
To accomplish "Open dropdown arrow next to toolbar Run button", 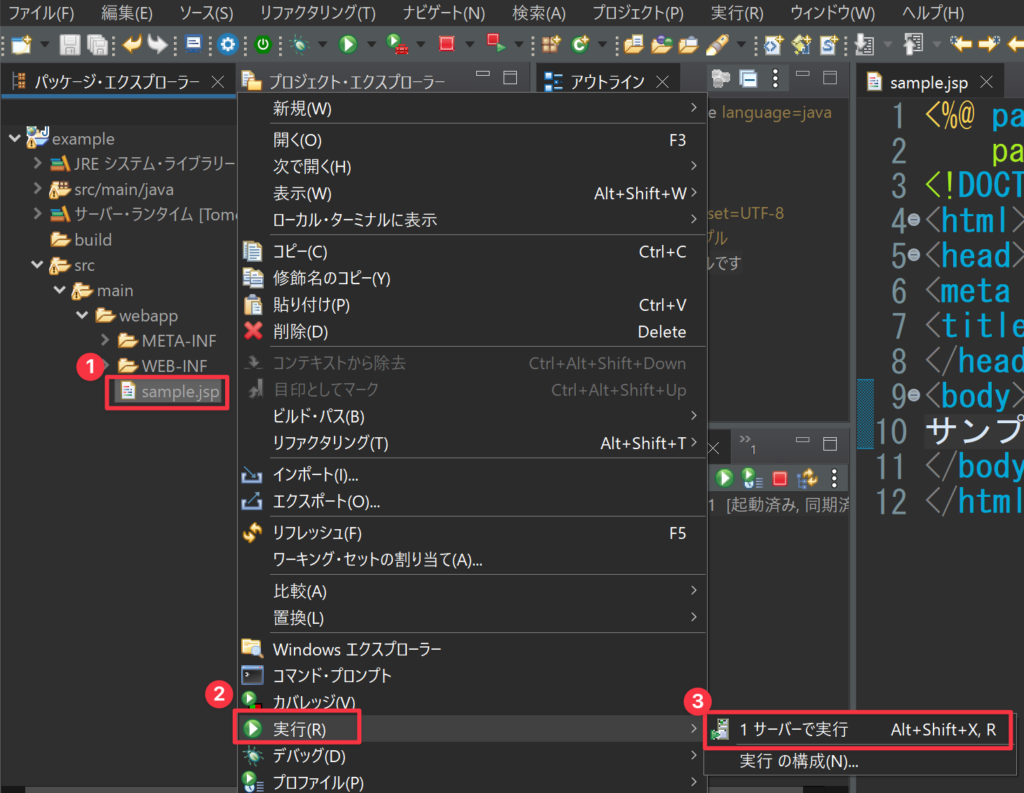I will [x=371, y=44].
